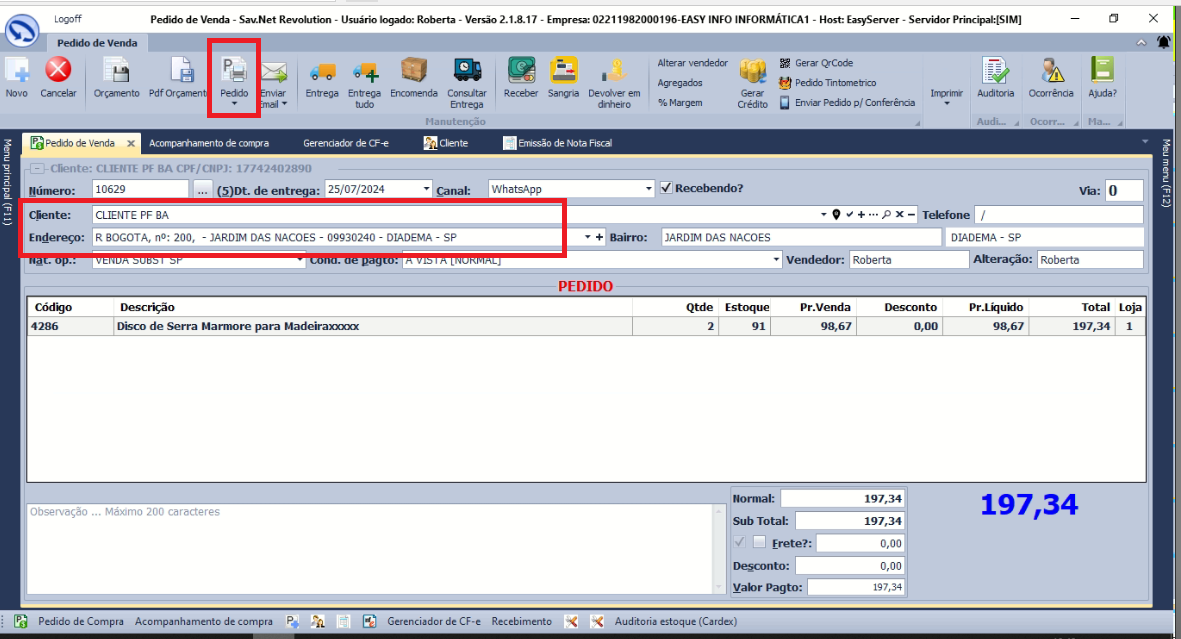Expand the Cond. de pagto dropdown

[776, 260]
